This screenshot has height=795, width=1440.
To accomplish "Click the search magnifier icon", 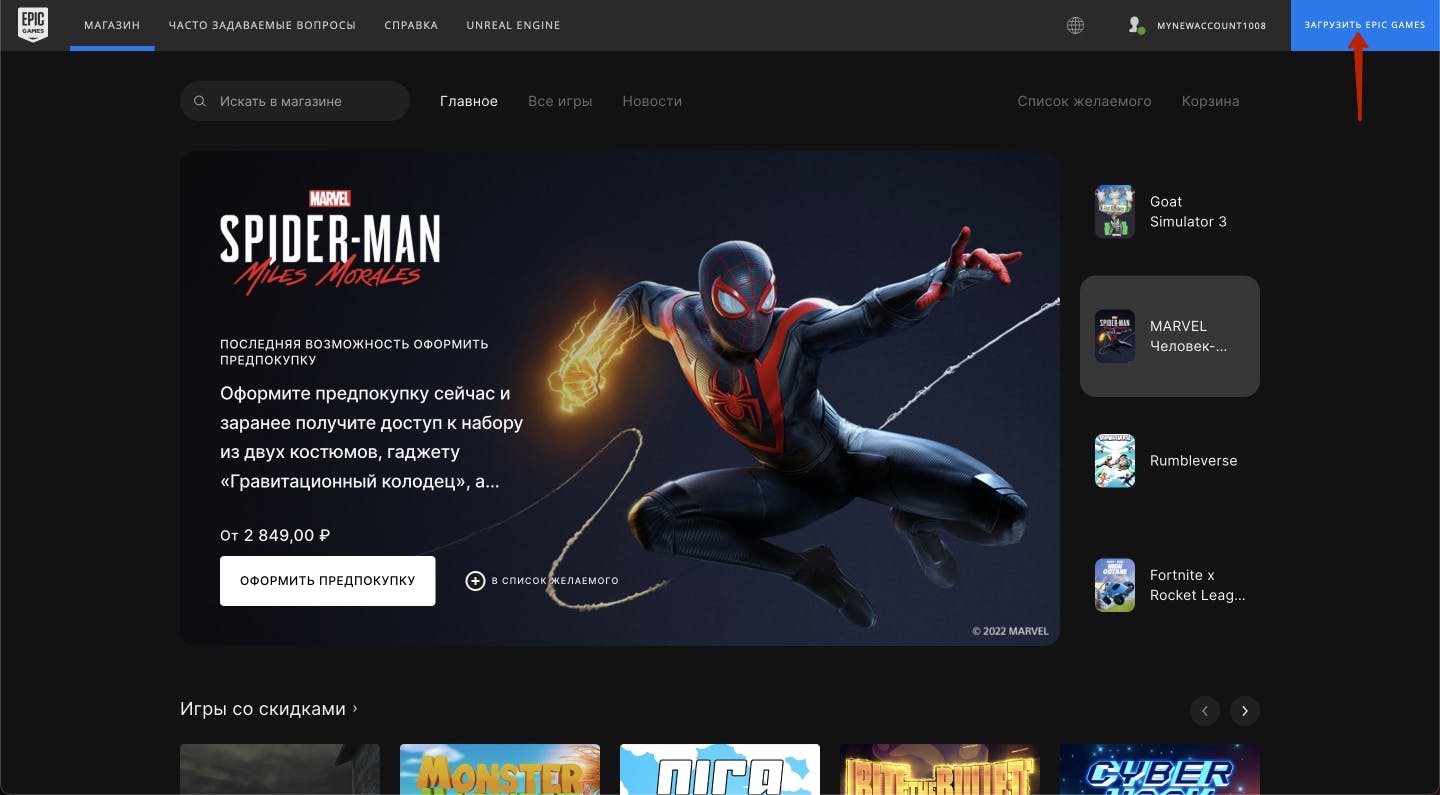I will (200, 101).
